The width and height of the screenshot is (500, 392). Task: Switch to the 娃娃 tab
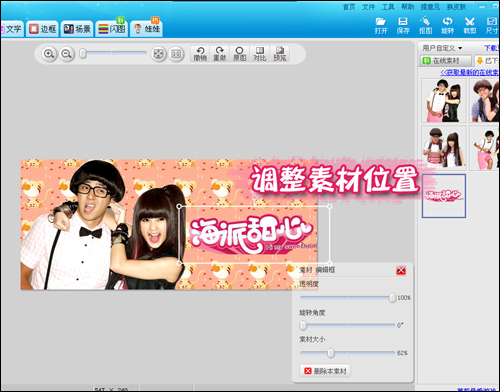(146, 29)
